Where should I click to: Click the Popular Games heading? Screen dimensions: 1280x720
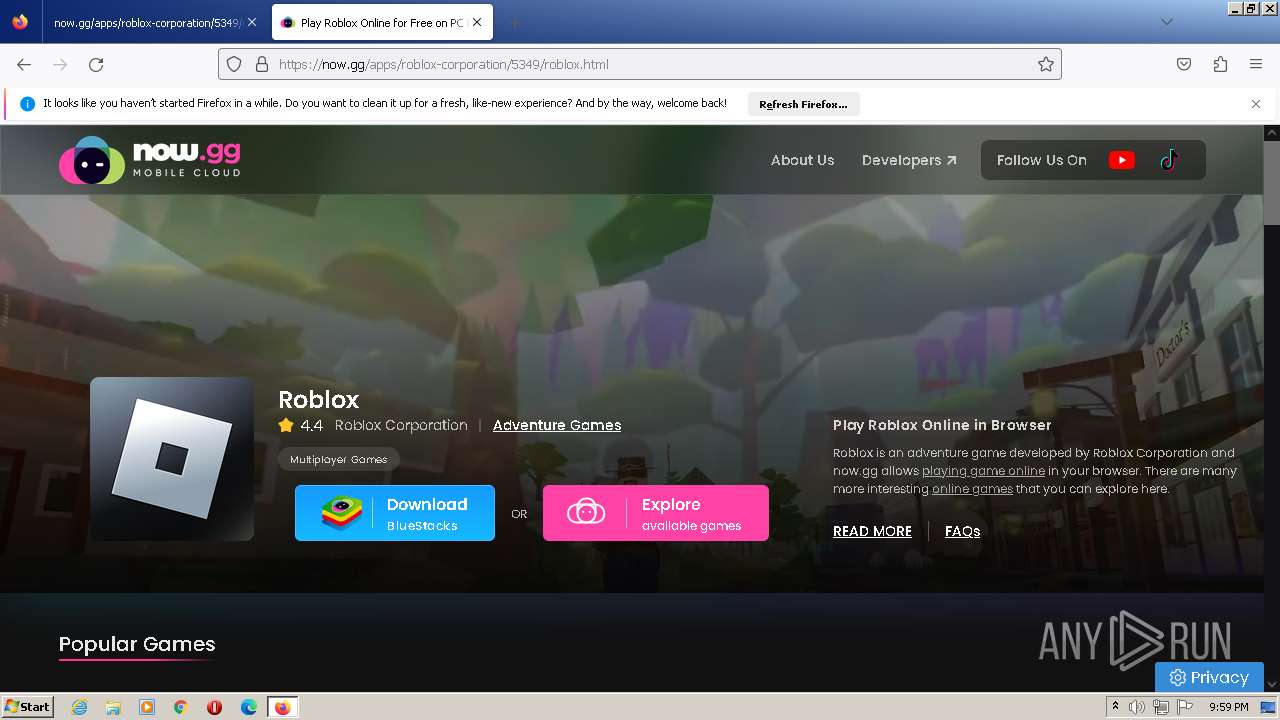(x=137, y=644)
